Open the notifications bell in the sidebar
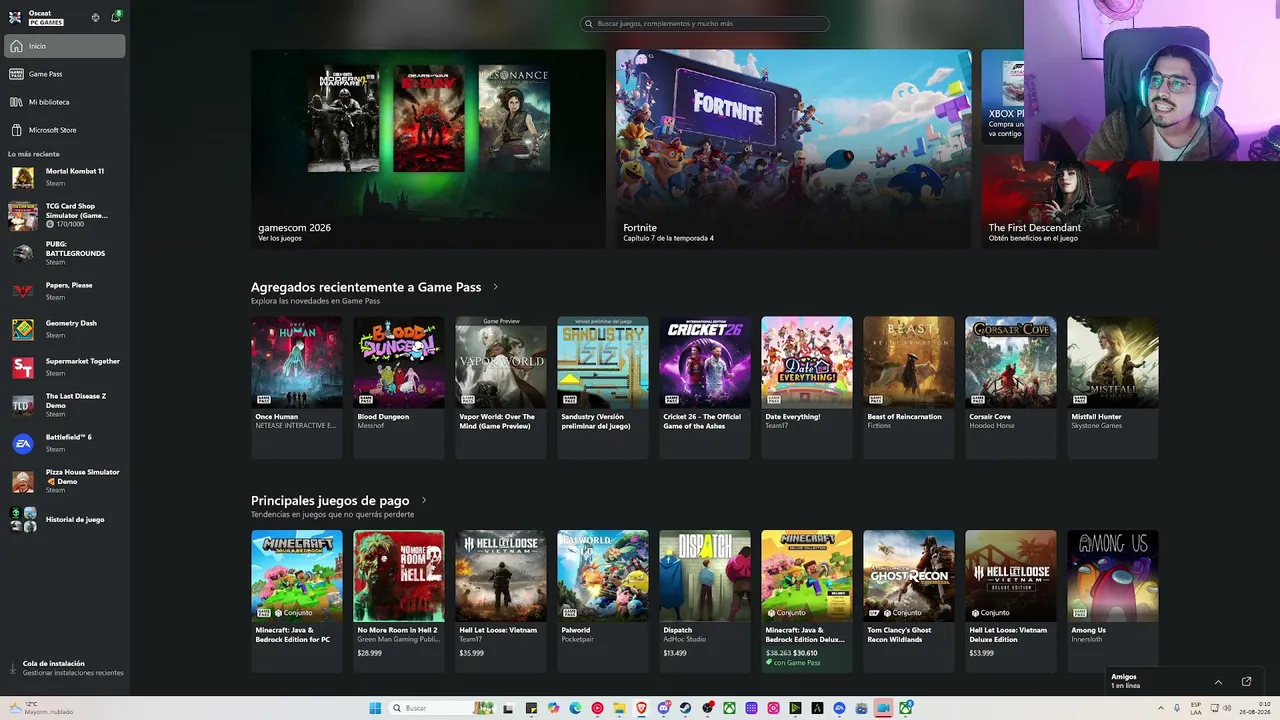 pyautogui.click(x=115, y=17)
